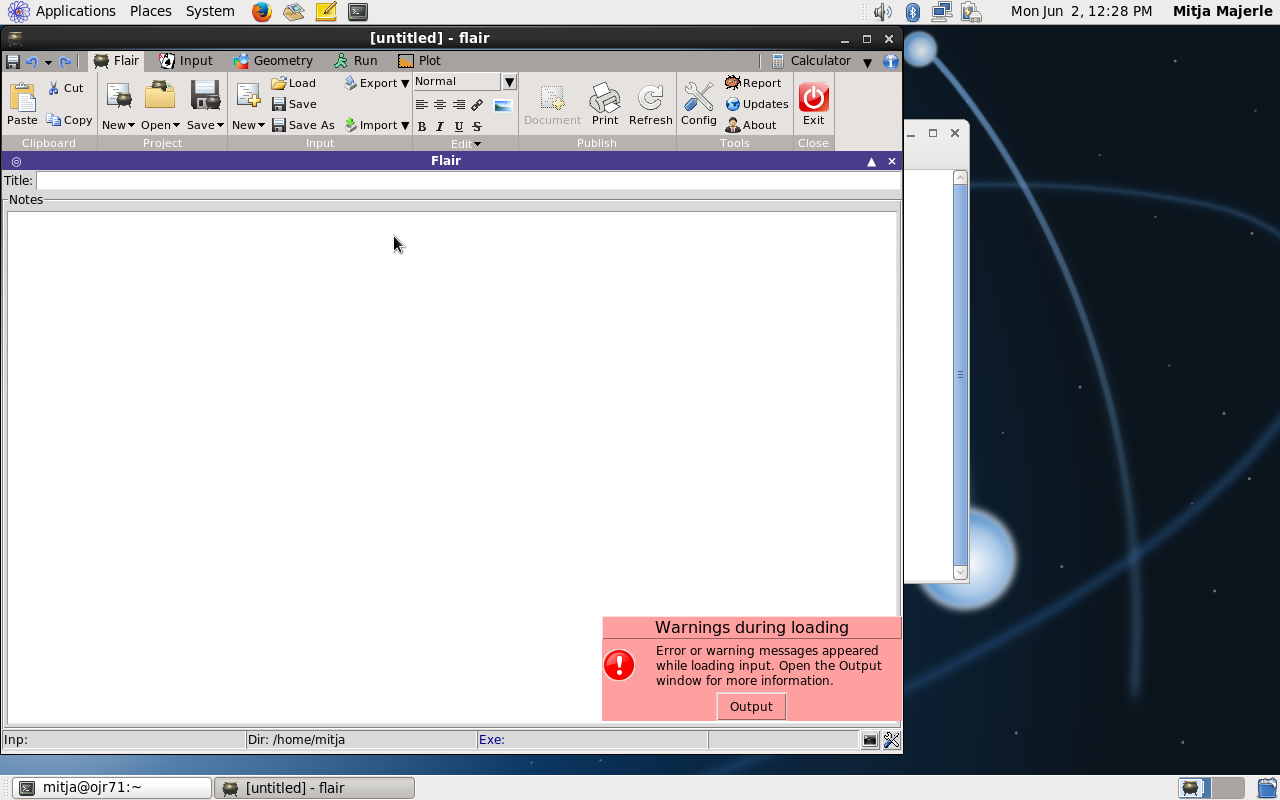Screen dimensions: 1280x800
Task: Click the terminal icon in the status bar
Action: tap(870, 740)
